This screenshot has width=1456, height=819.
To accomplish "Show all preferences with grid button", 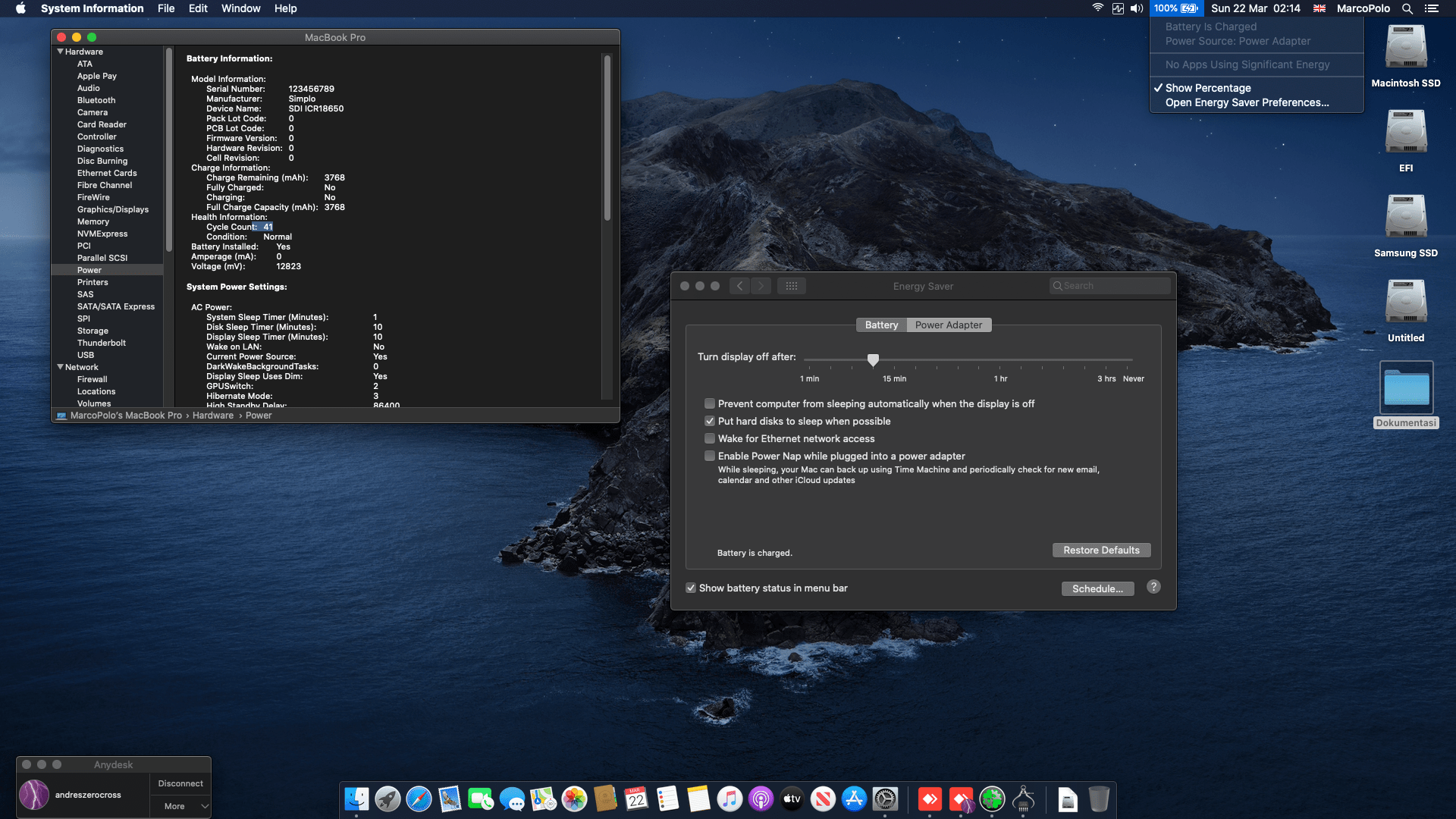I will 791,286.
